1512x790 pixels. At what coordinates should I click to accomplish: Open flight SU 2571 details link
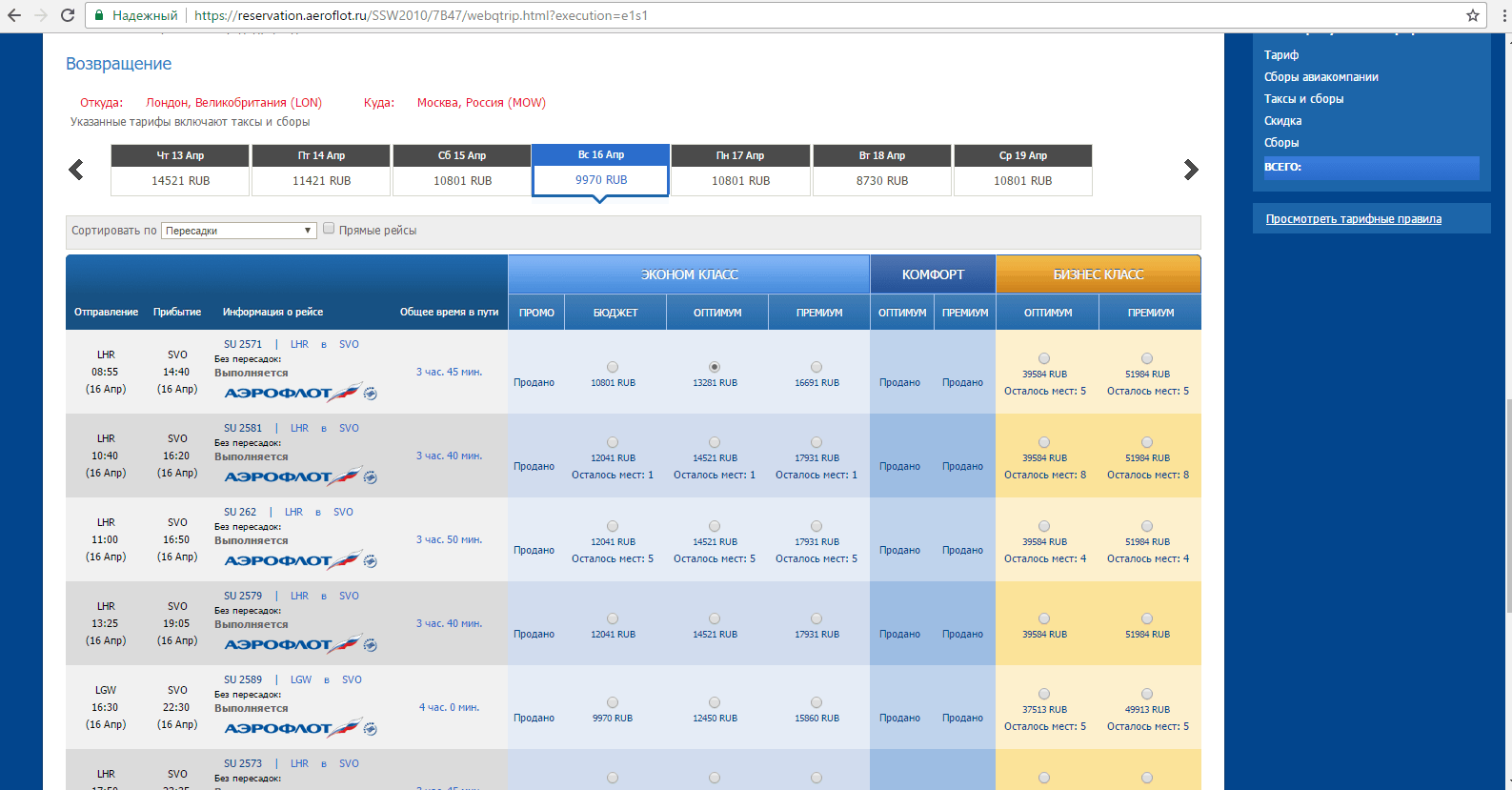pyautogui.click(x=243, y=344)
